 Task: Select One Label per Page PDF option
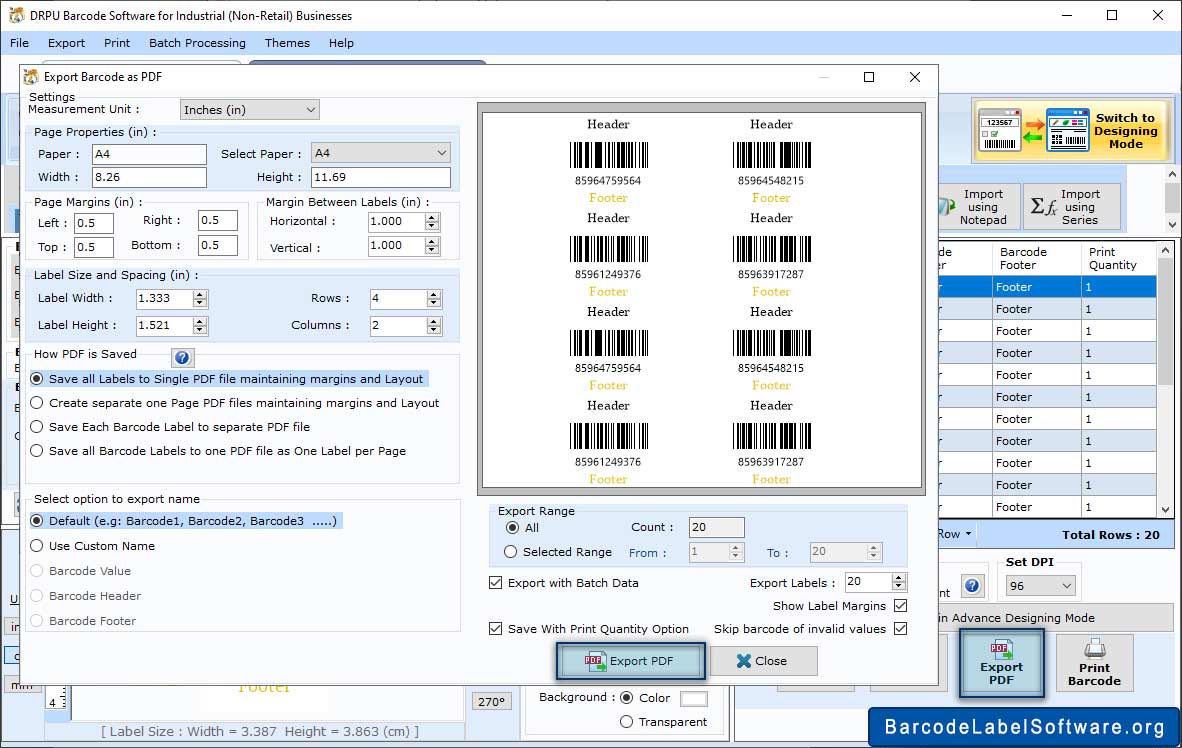click(x=36, y=451)
